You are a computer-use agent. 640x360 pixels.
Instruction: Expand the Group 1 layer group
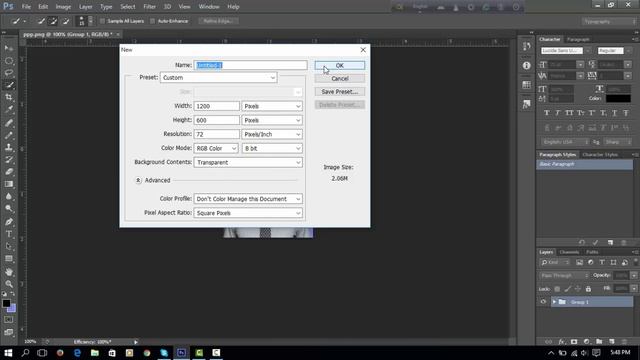554,302
